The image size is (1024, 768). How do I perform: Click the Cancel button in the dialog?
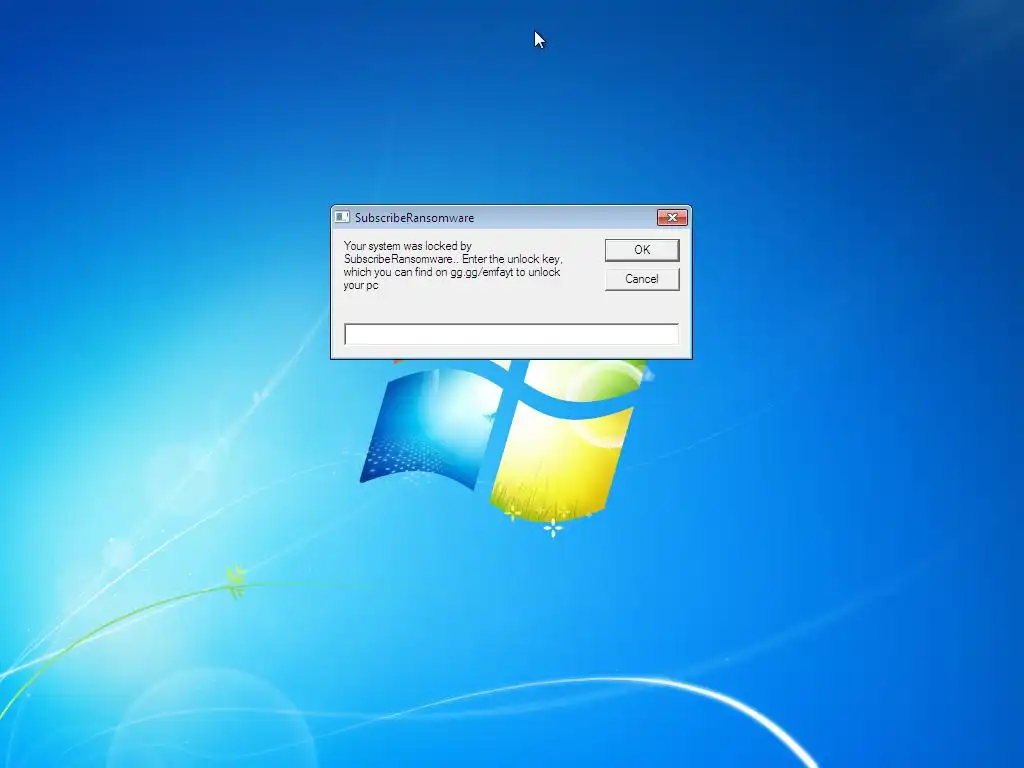pos(642,279)
